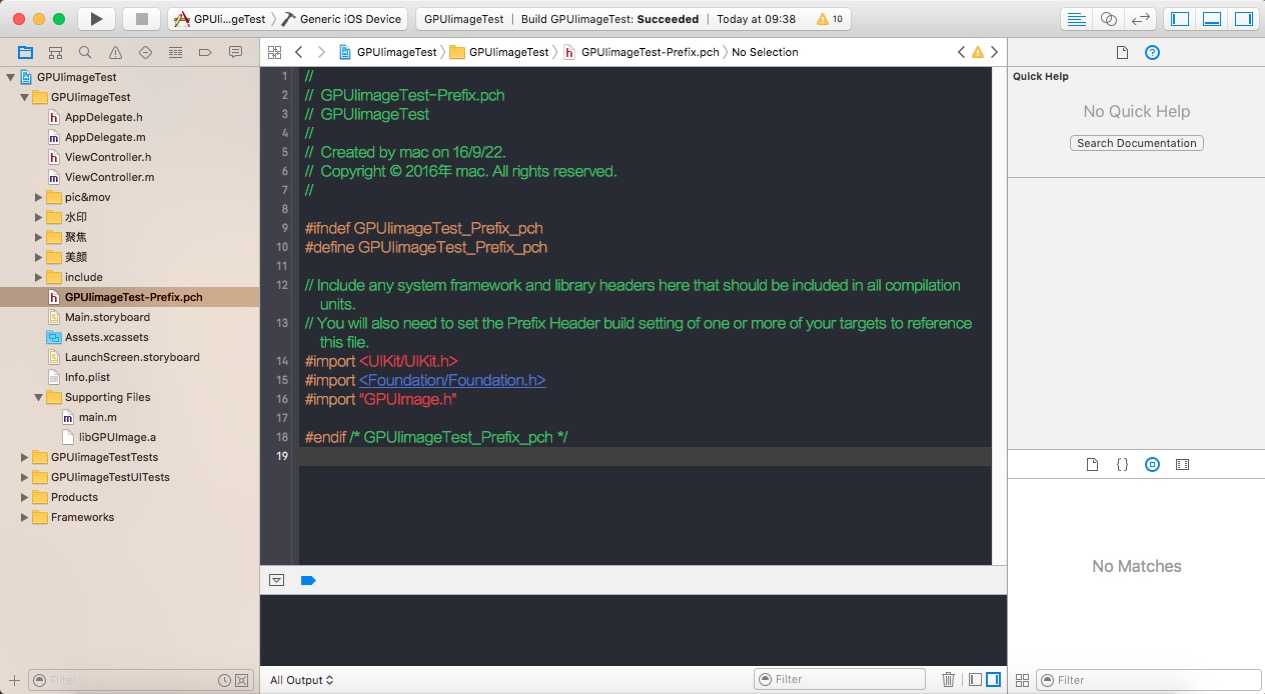Collapse the GPUIimageTest group folder
This screenshot has width=1265, height=694.
pos(25,97)
